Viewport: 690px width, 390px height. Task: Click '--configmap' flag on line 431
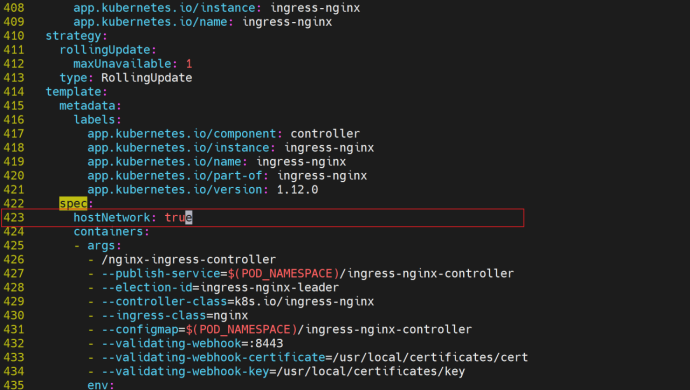pos(139,329)
